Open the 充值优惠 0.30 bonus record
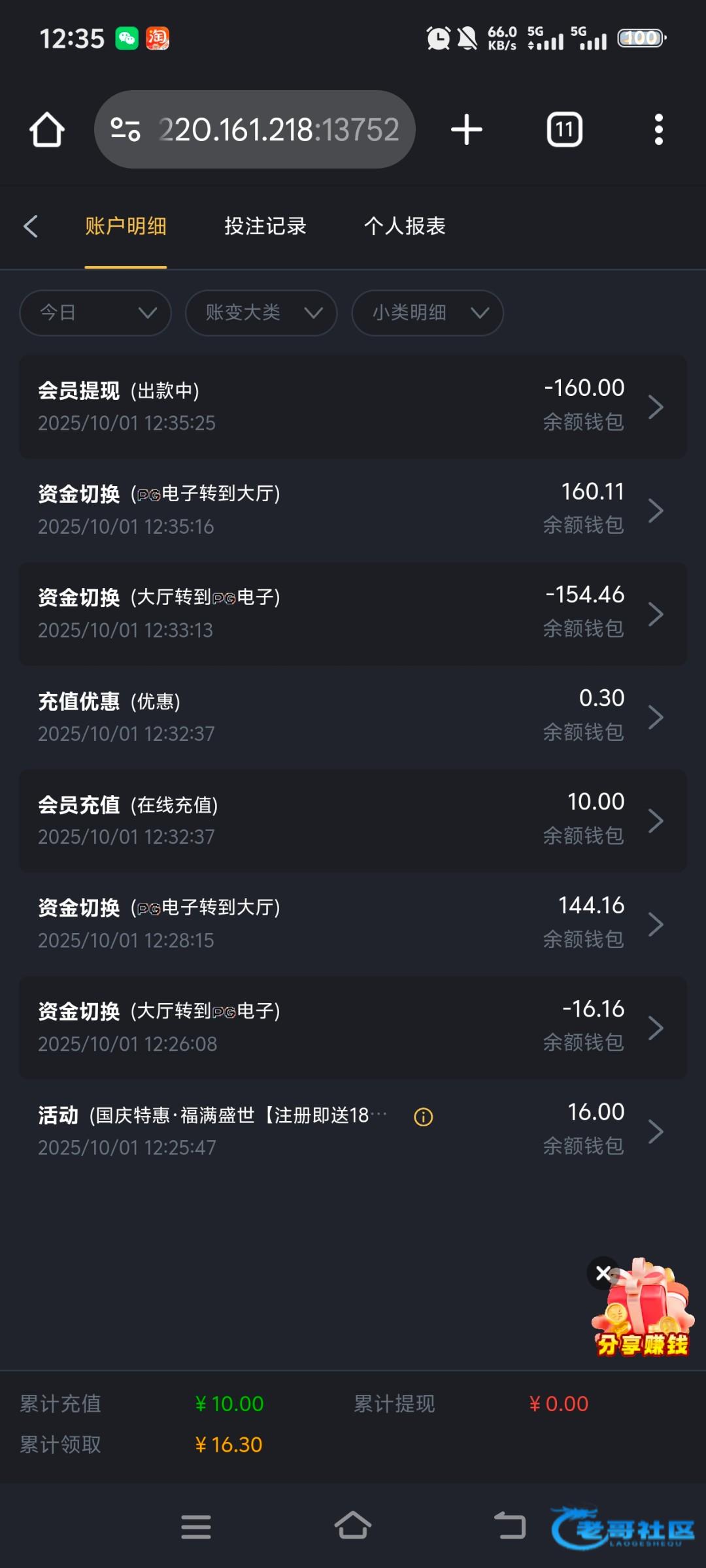Screen dimensions: 706x1568 pyautogui.click(x=353, y=717)
